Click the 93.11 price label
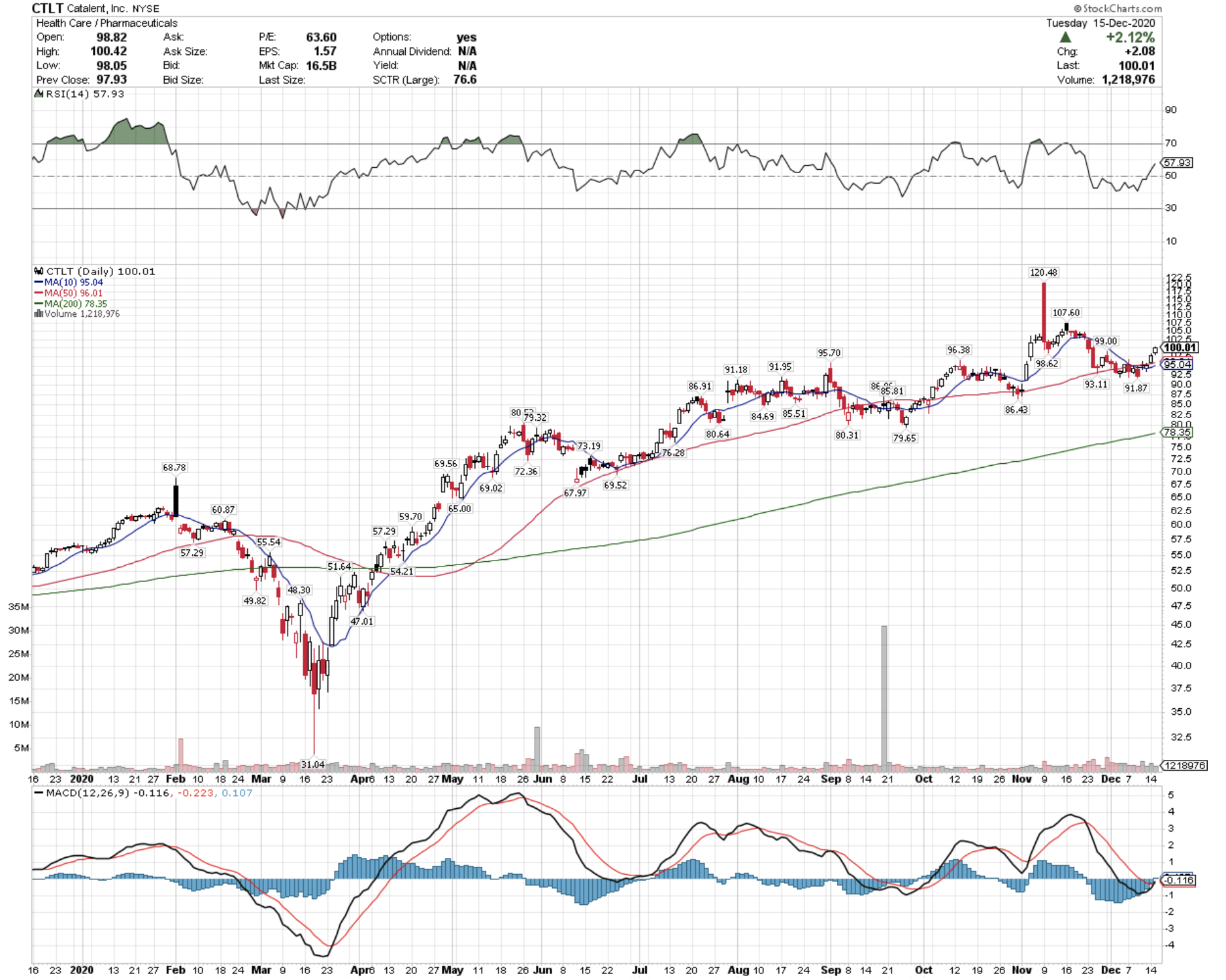The width and height of the screenshot is (1226, 980). click(1096, 384)
